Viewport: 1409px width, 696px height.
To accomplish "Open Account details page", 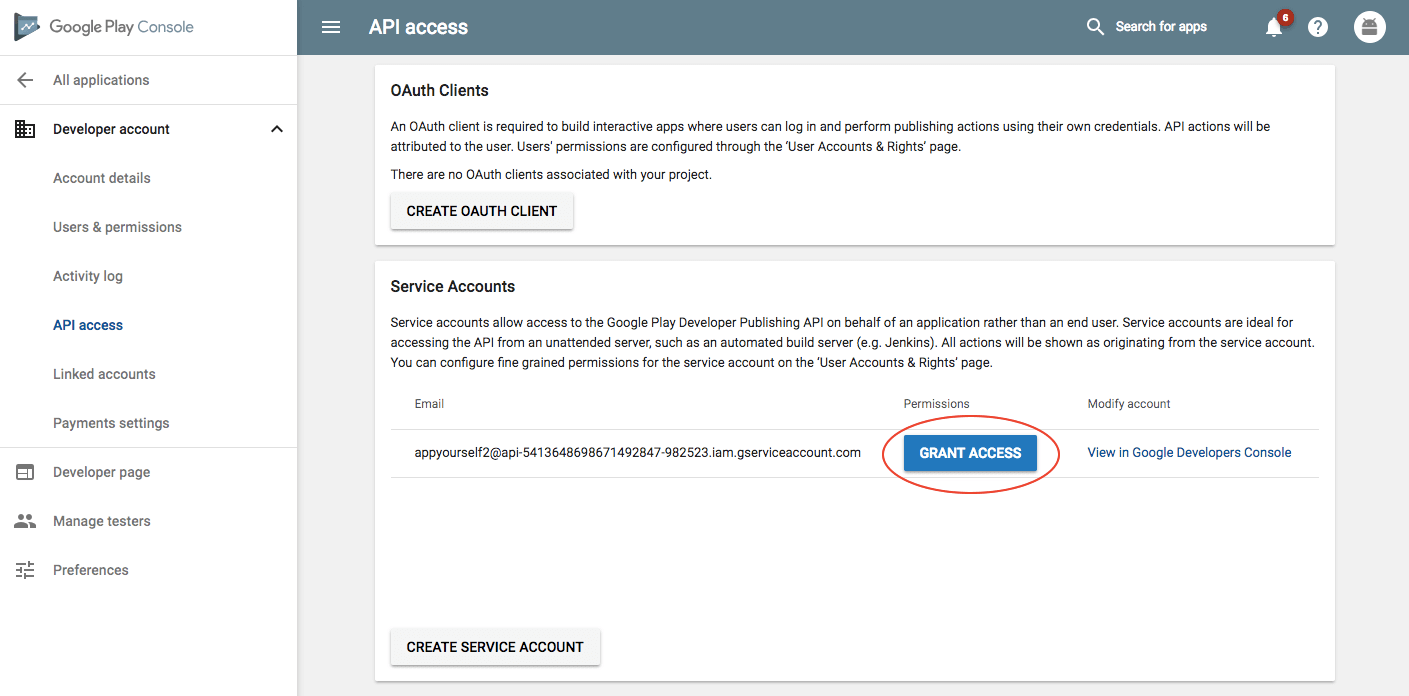I will pos(102,178).
